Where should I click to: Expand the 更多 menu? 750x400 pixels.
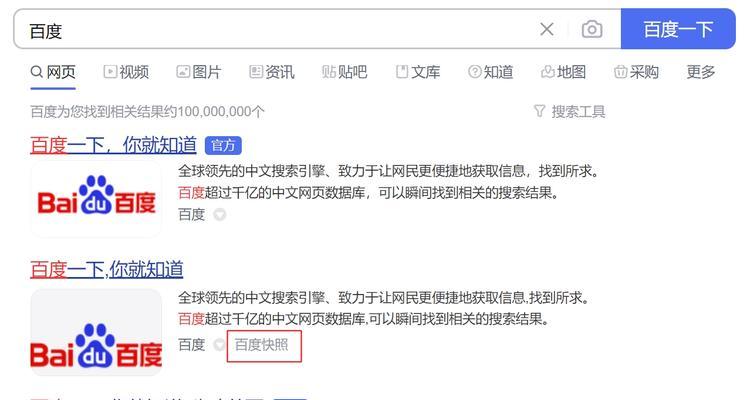click(x=701, y=72)
